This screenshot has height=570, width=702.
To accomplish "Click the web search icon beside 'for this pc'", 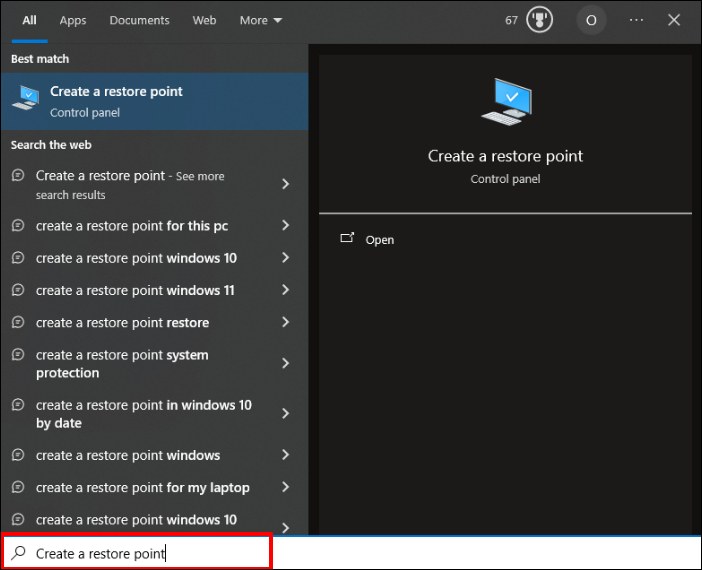I will click(x=18, y=226).
